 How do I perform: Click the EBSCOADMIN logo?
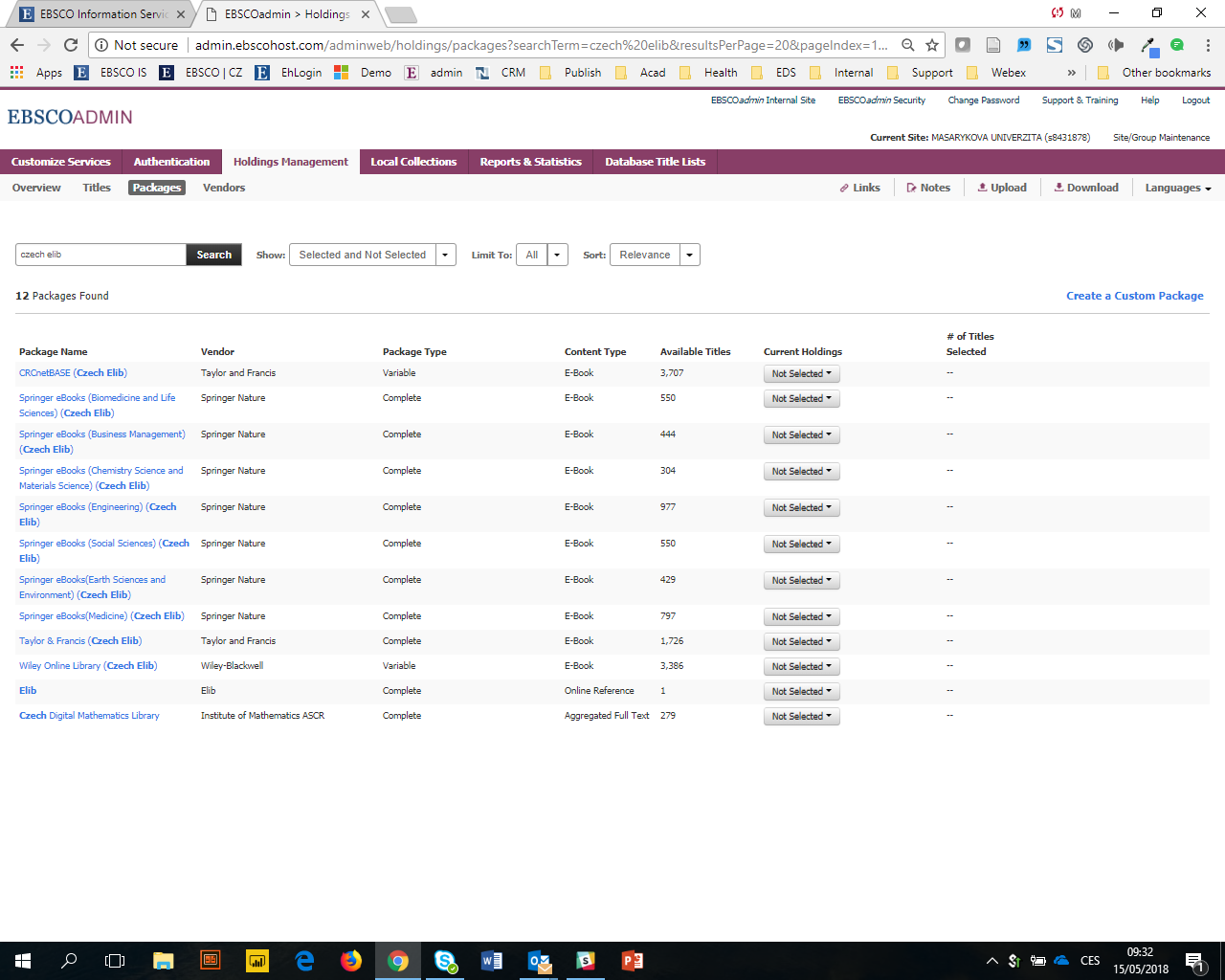point(70,117)
